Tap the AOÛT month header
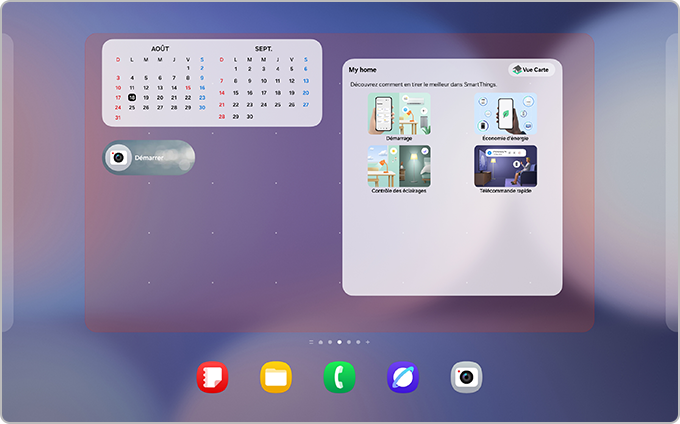This screenshot has height=424, width=680. pyautogui.click(x=160, y=48)
